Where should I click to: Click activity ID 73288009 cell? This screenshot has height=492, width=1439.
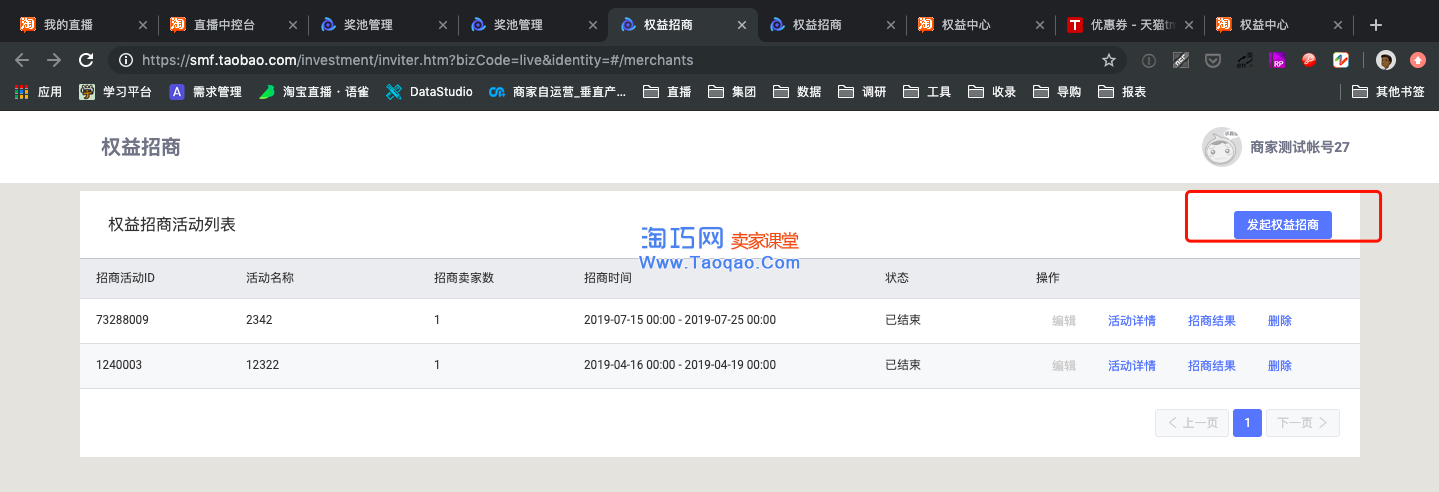click(x=122, y=321)
